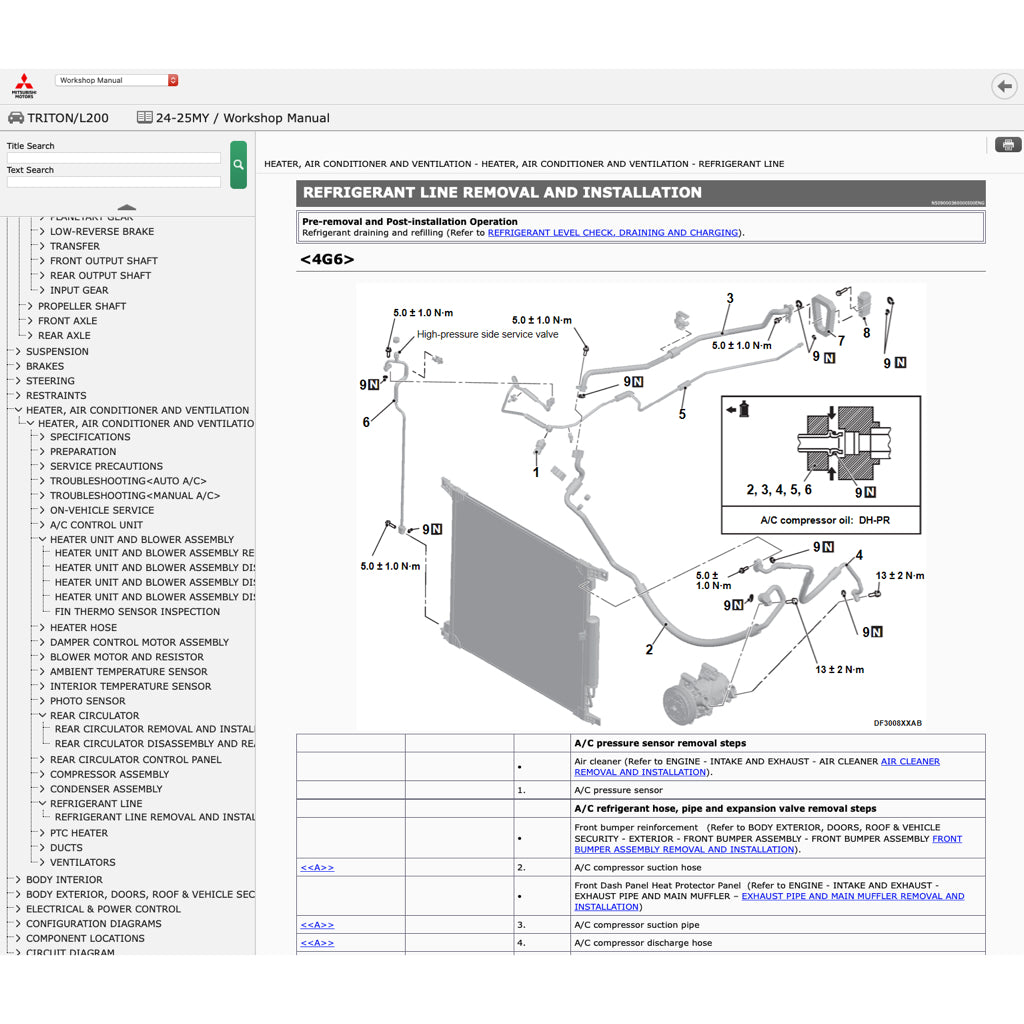1024x1024 pixels.
Task: Click the 24-25MY / Workshop Manual breadcrumb
Action: click(236, 117)
